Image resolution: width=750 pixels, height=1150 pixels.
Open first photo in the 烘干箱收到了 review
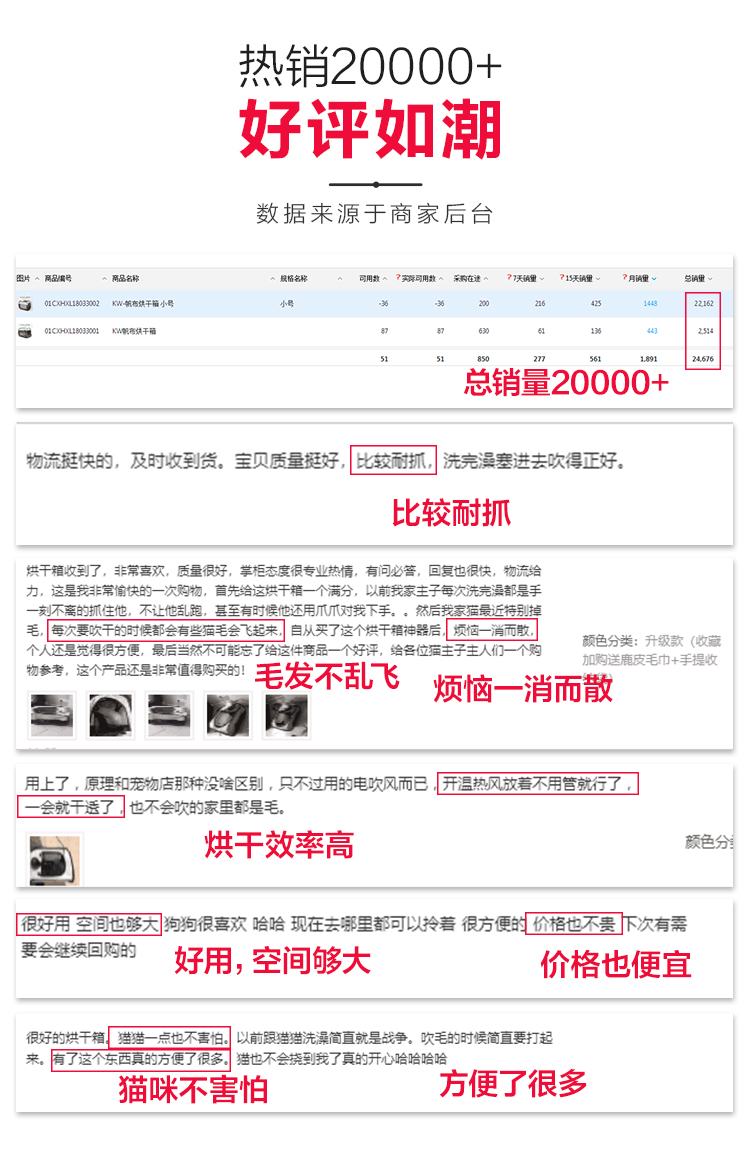pos(51,714)
